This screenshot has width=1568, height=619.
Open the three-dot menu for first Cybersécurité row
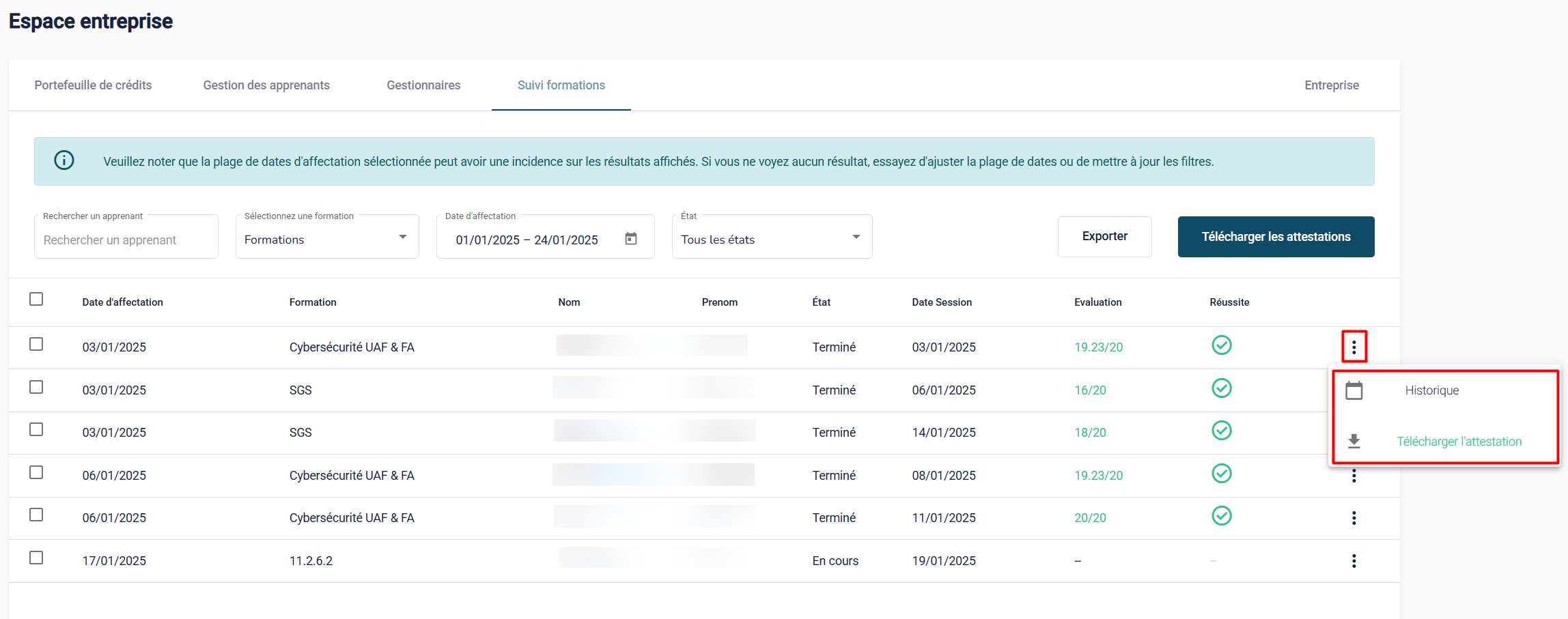(1354, 347)
